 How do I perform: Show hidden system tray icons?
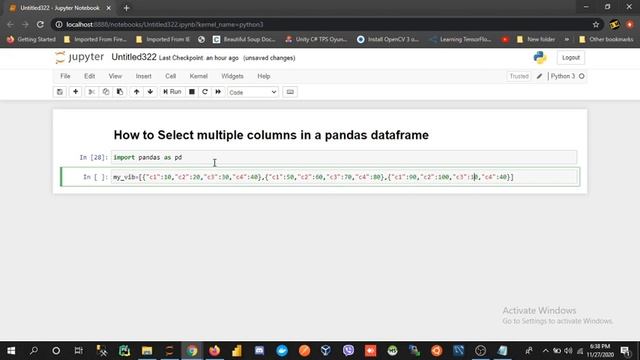[545, 351]
